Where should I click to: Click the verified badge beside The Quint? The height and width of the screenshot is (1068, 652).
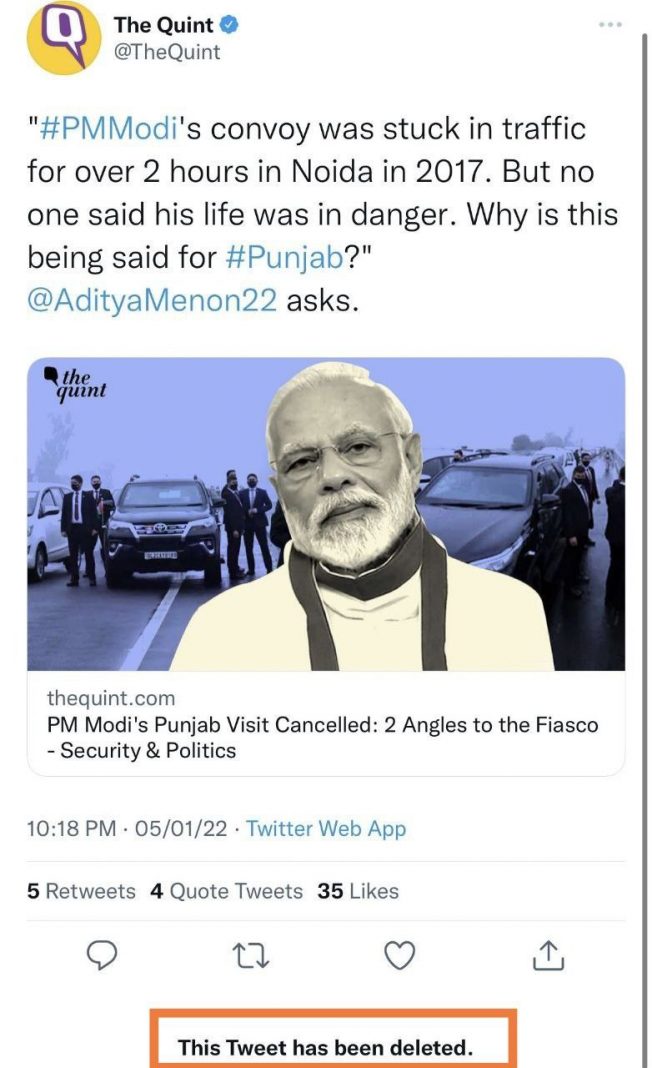coord(228,25)
